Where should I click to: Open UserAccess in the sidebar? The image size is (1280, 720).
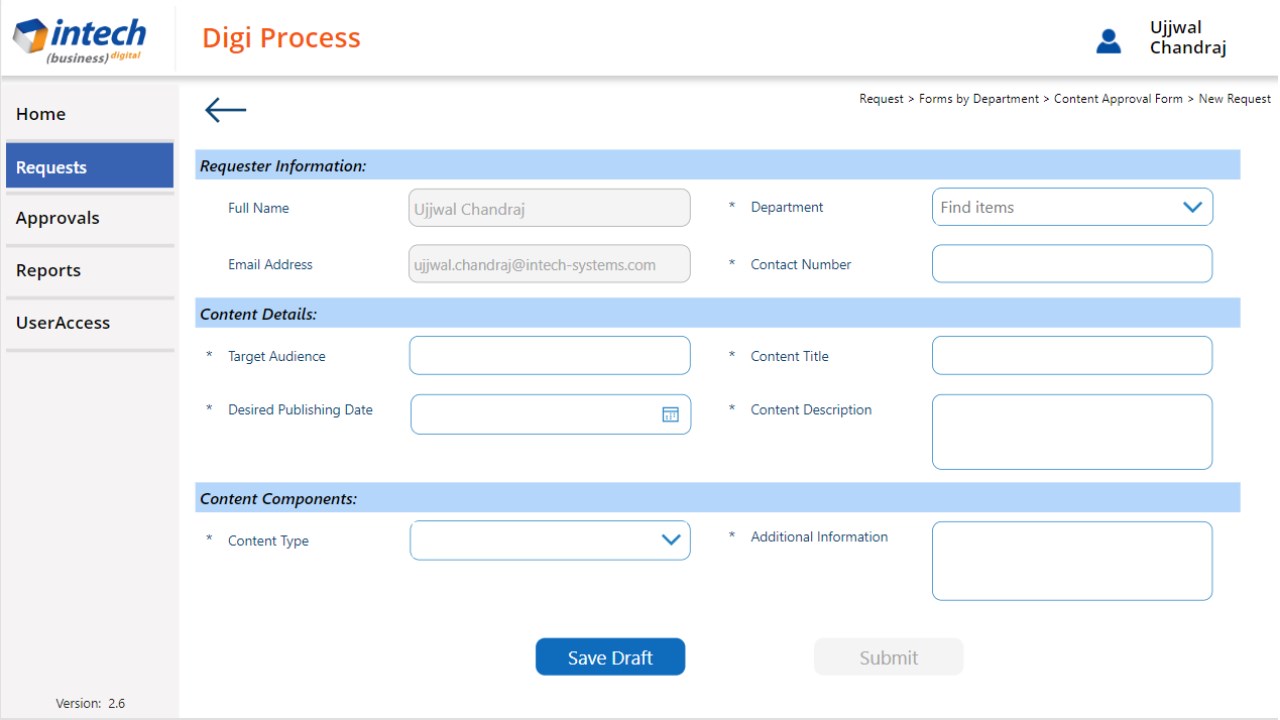(x=90, y=323)
